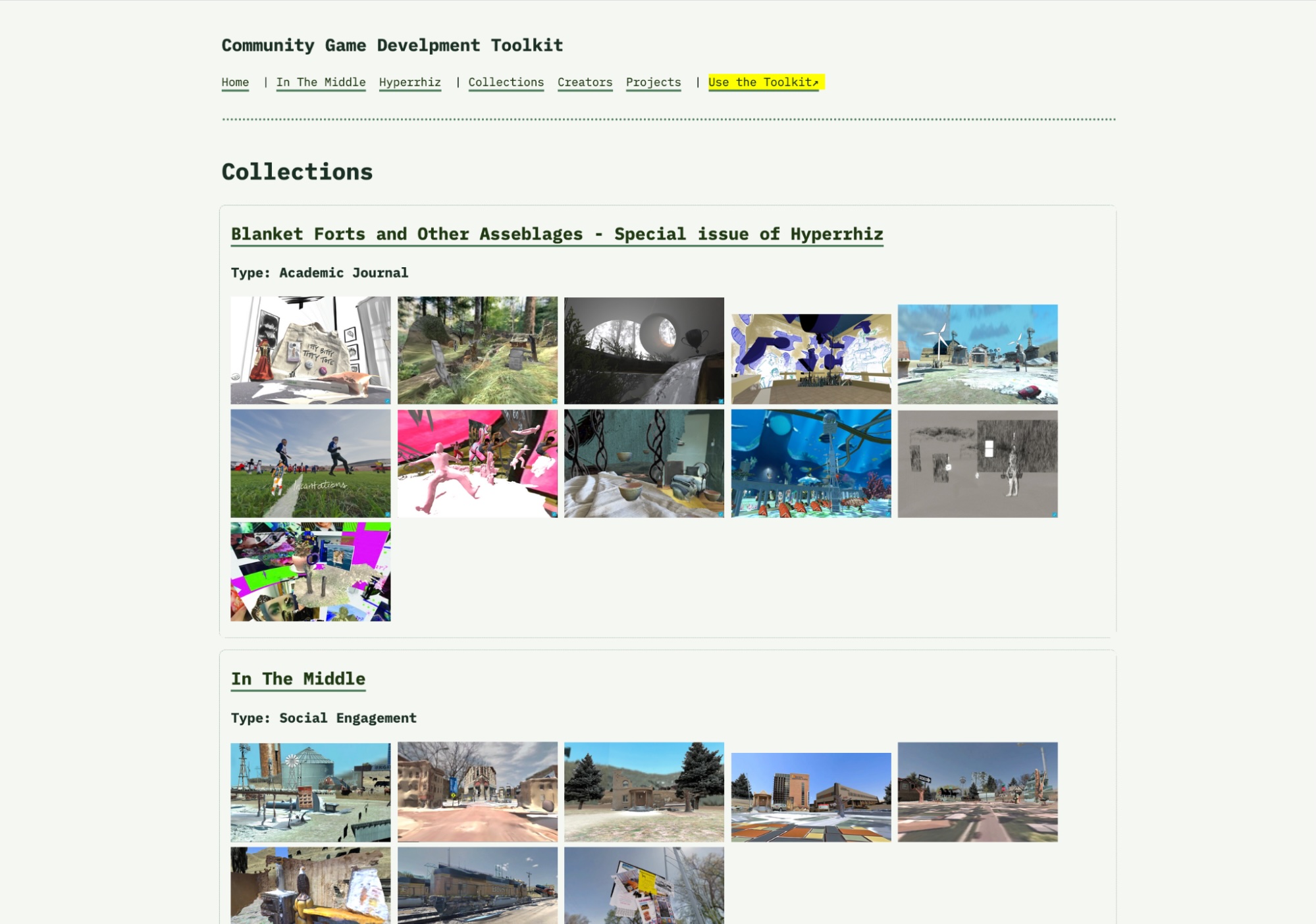Image resolution: width=1316 pixels, height=924 pixels.
Task: Open the snowy wind turbine village thumbnail
Action: 978,354
